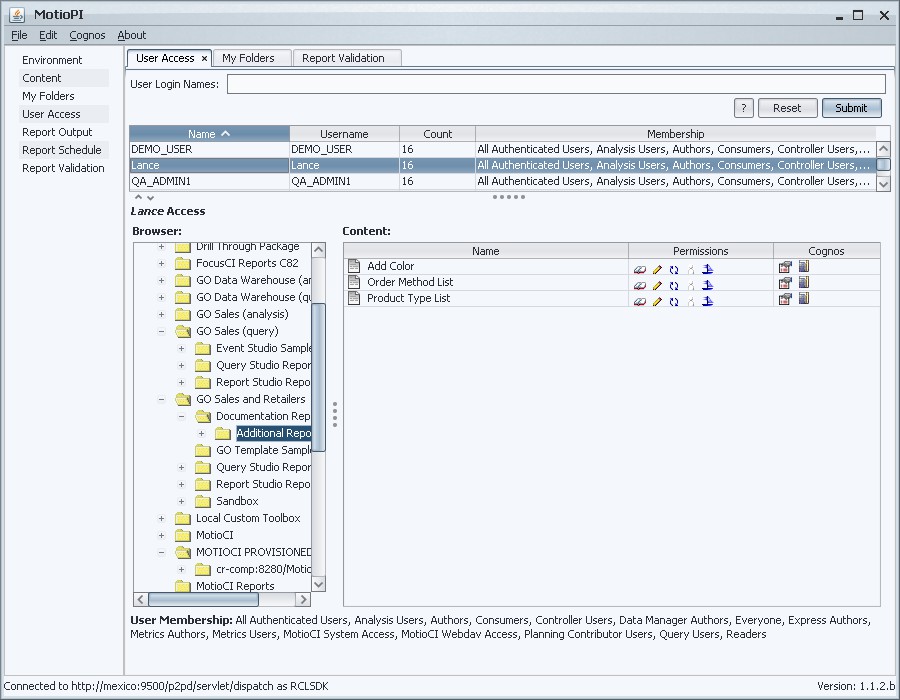The width and height of the screenshot is (900, 700).
Task: Click the greyed set-policy icon for Add Color
Action: point(691,269)
